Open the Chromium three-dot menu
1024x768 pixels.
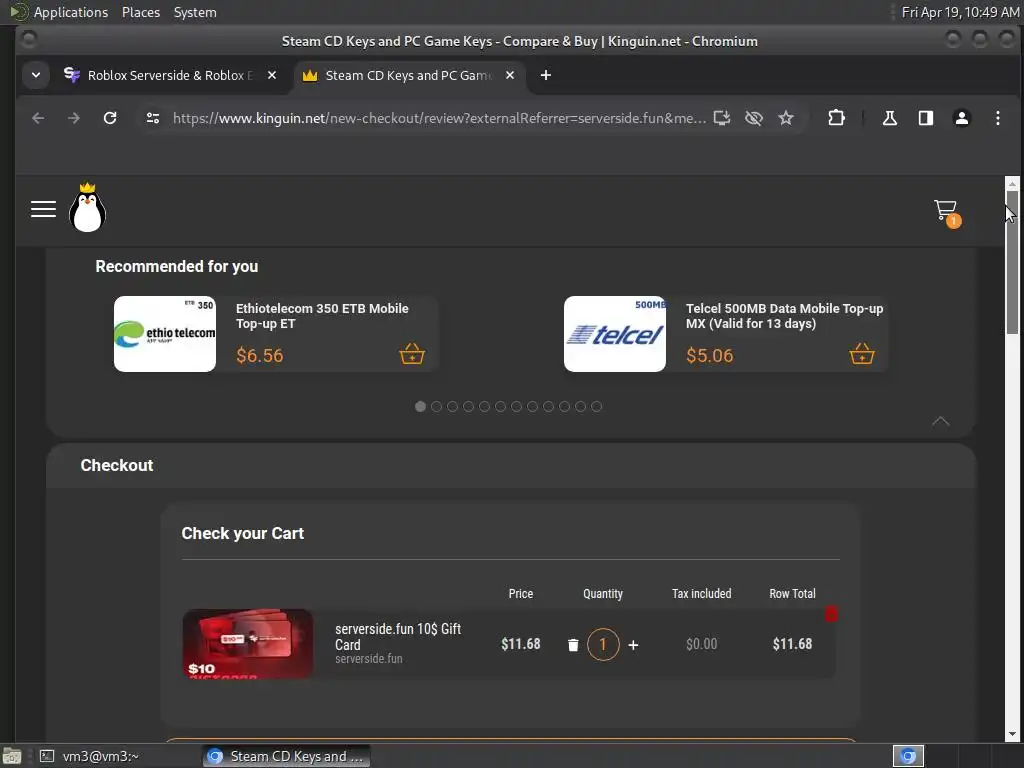tap(997, 118)
